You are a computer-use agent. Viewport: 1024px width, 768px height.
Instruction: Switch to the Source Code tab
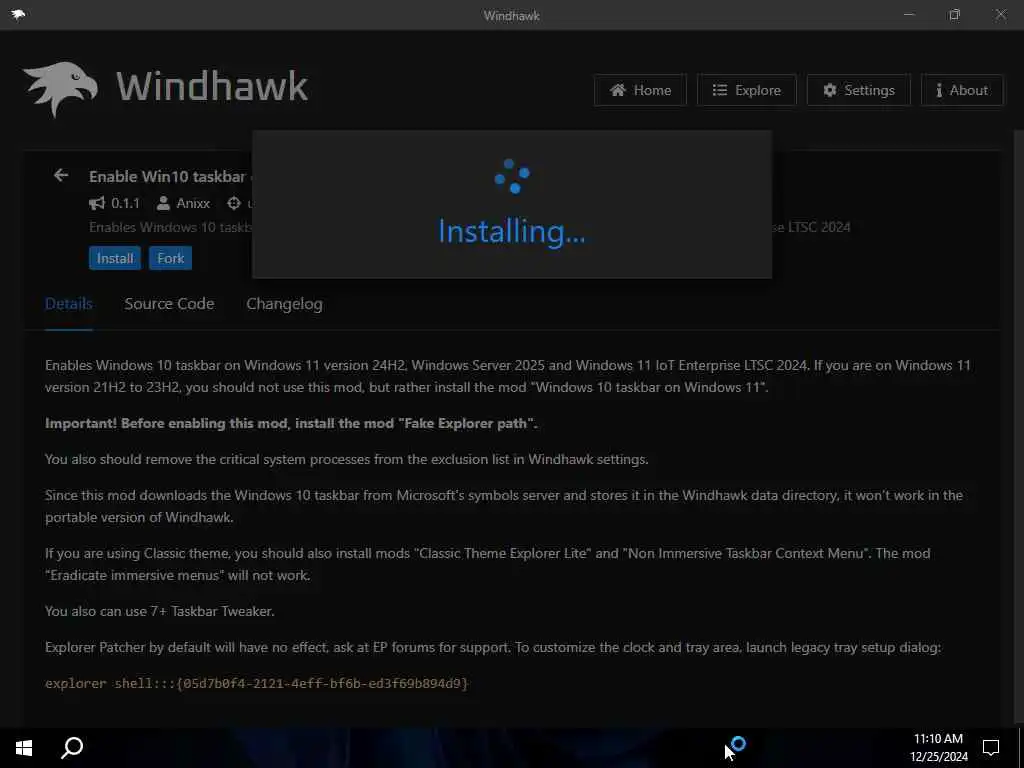[x=169, y=304]
